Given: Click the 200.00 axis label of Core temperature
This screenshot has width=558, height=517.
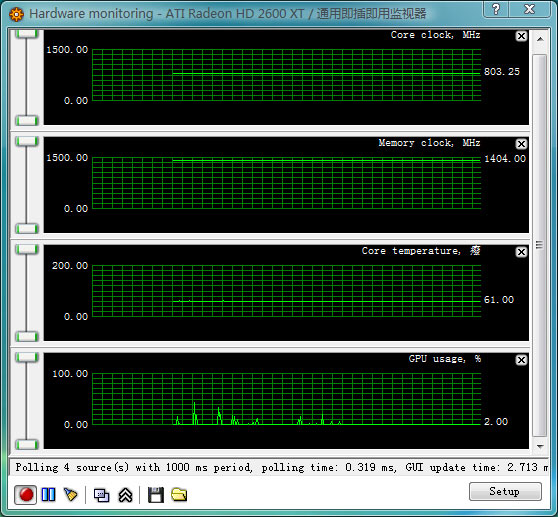Looking at the screenshot, I should pos(70,265).
